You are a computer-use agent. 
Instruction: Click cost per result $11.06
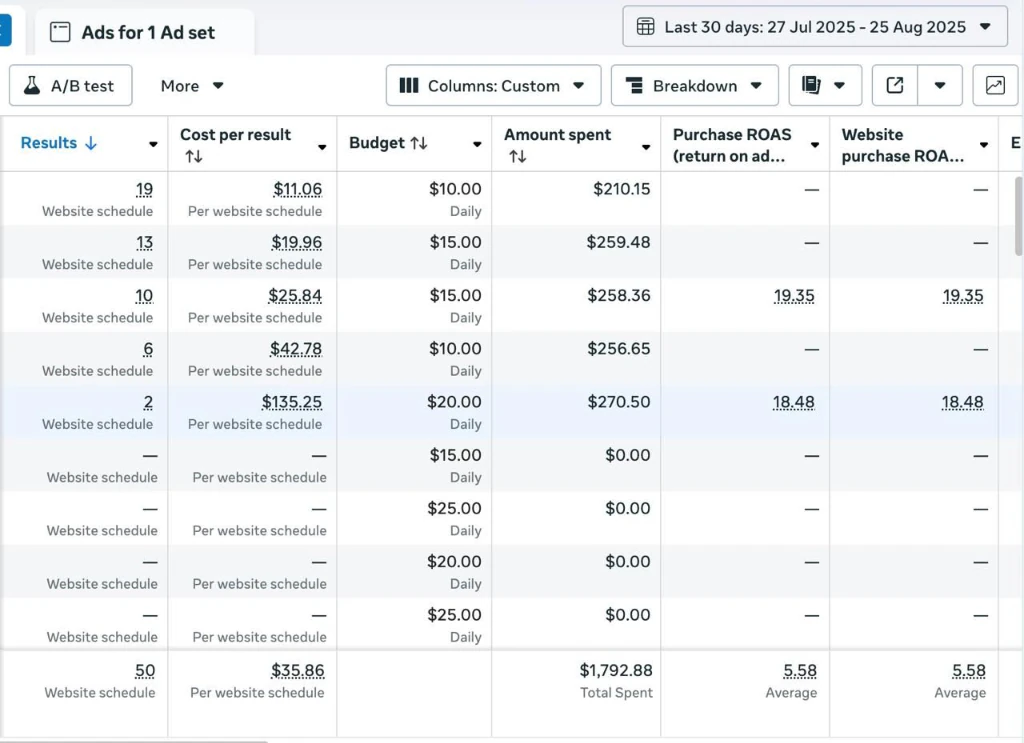tap(298, 189)
